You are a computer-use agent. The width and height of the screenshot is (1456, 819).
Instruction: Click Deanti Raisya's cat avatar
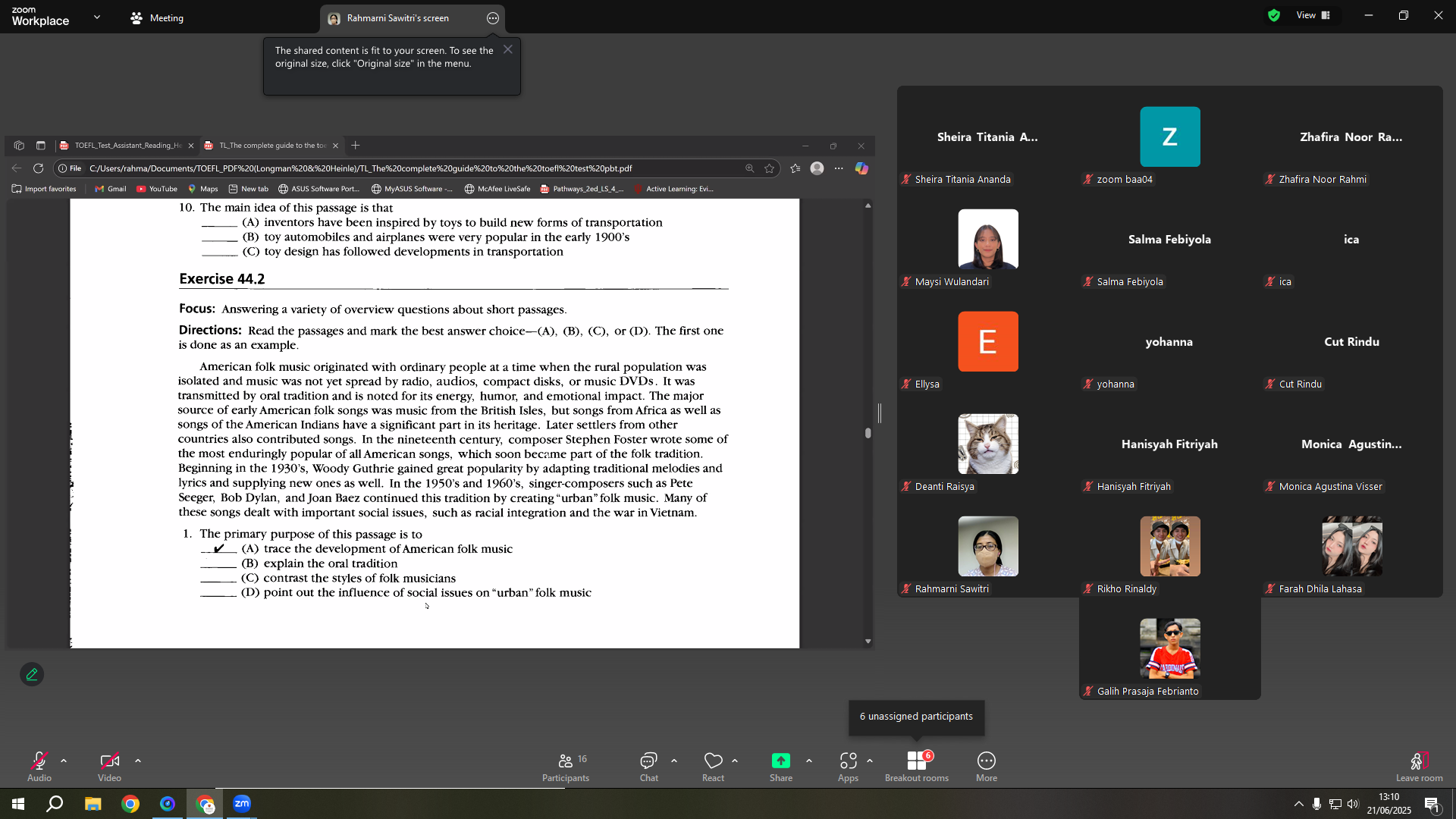pyautogui.click(x=988, y=444)
